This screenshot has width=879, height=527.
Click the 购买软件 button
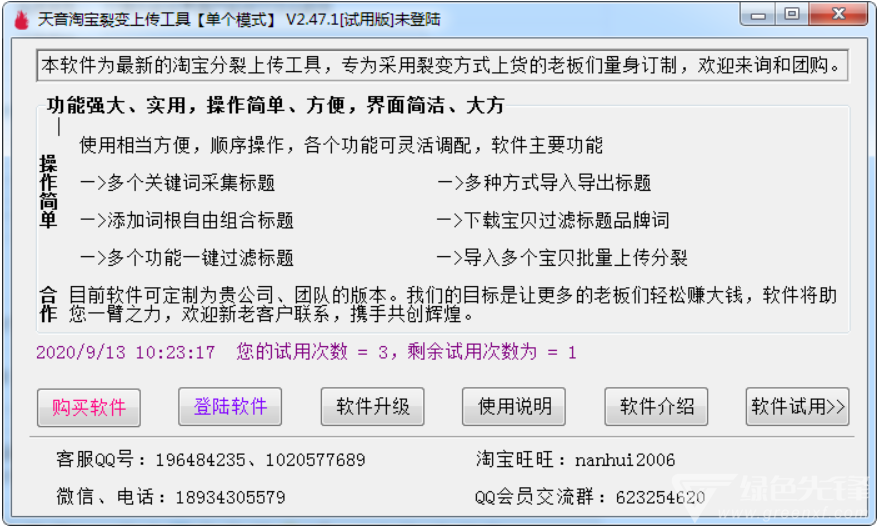(x=89, y=408)
